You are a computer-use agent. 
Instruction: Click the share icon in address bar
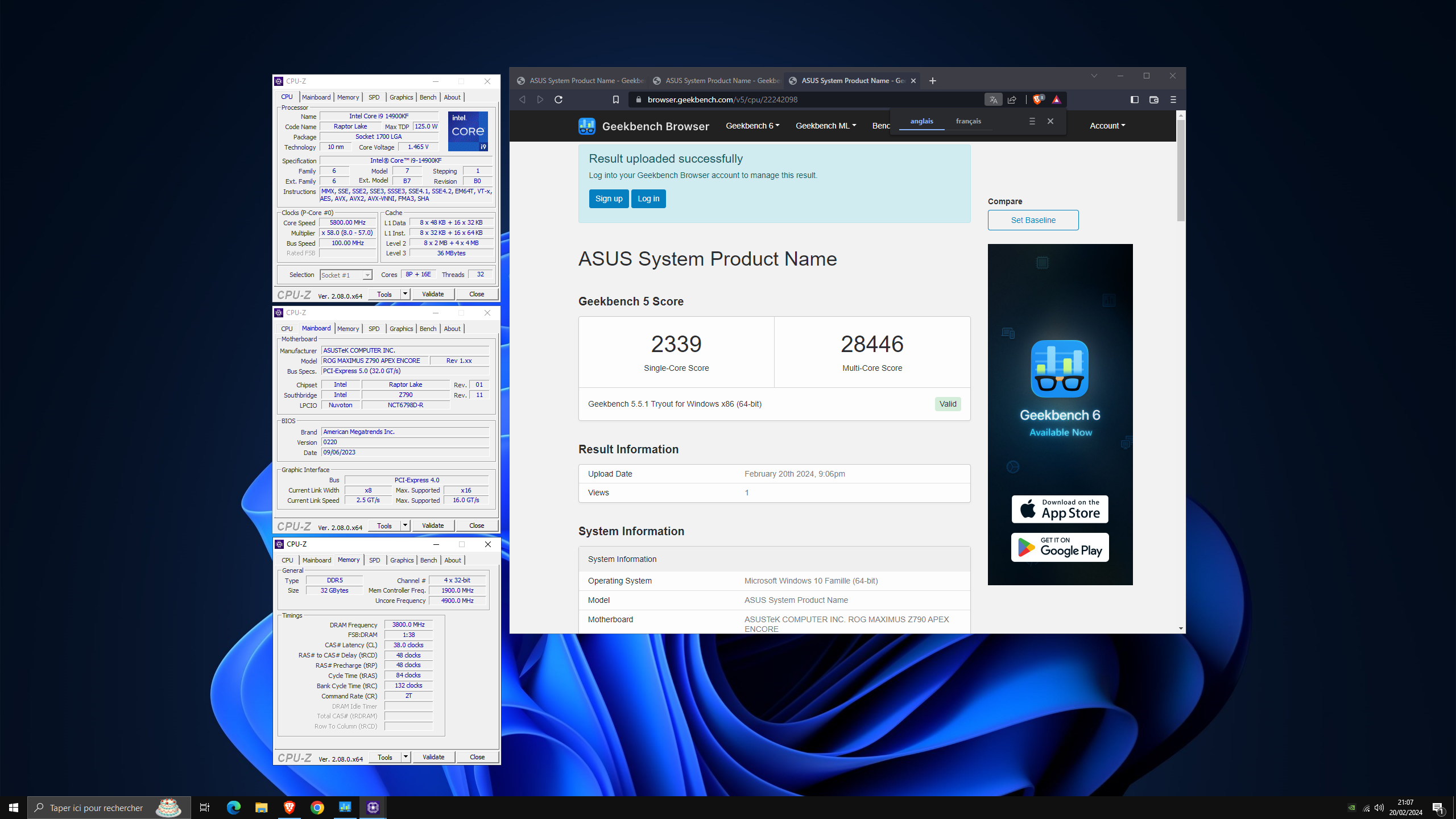point(1012,100)
